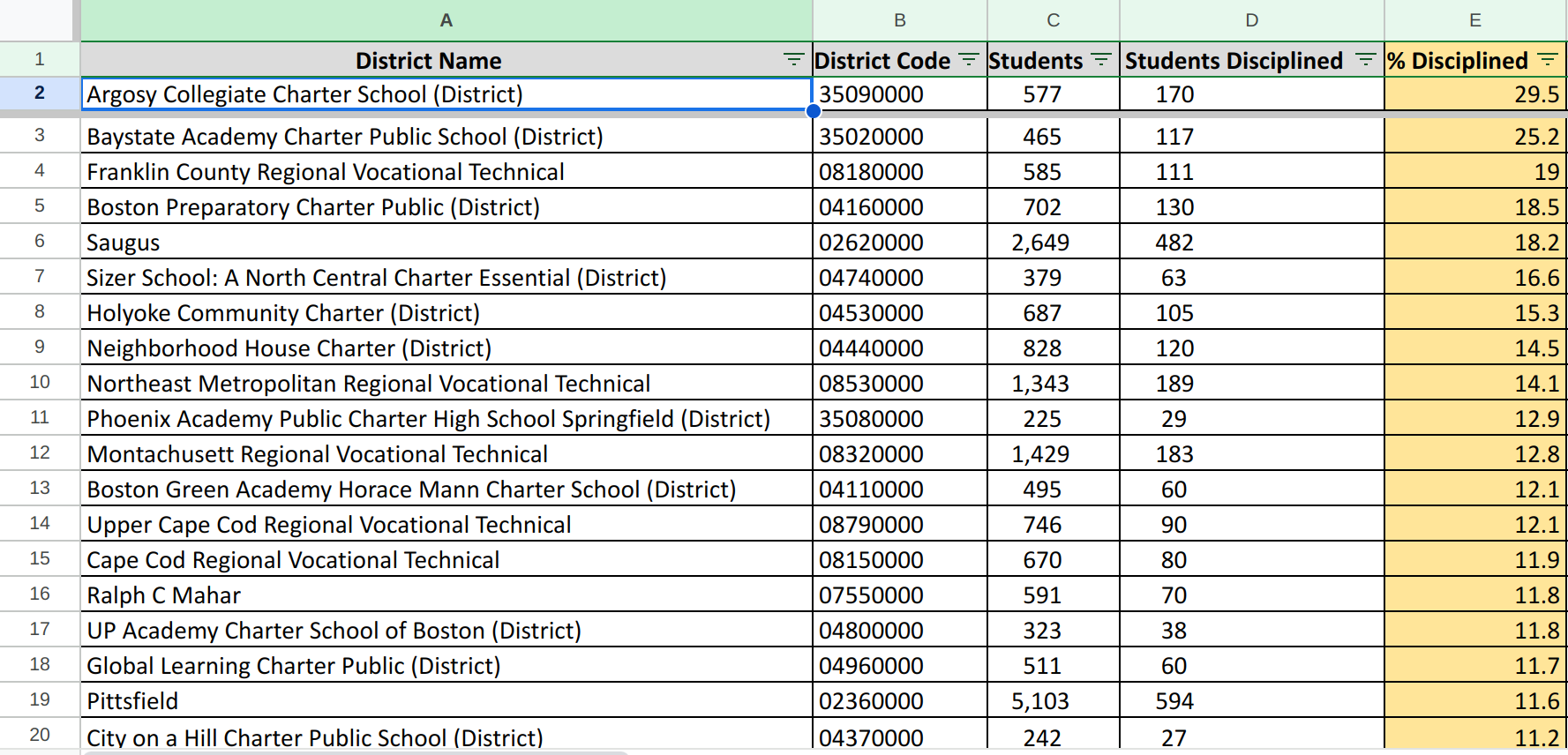Click the Students value '5,103' cell
1568x755 pixels.
[x=1054, y=700]
